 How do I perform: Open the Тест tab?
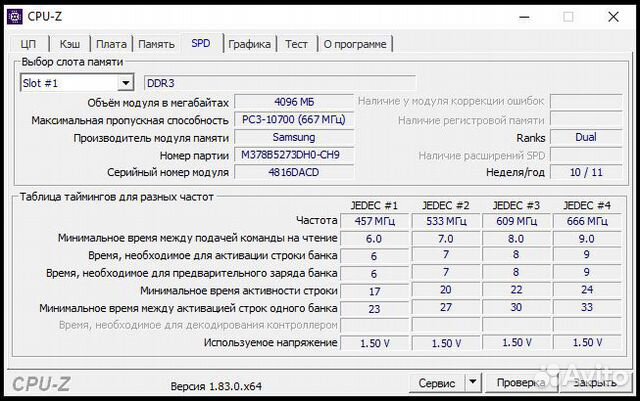296,44
